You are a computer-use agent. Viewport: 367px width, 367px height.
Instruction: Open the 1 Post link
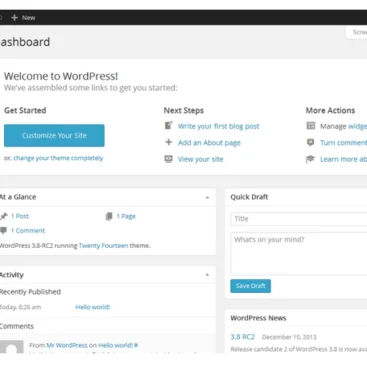pyautogui.click(x=20, y=216)
